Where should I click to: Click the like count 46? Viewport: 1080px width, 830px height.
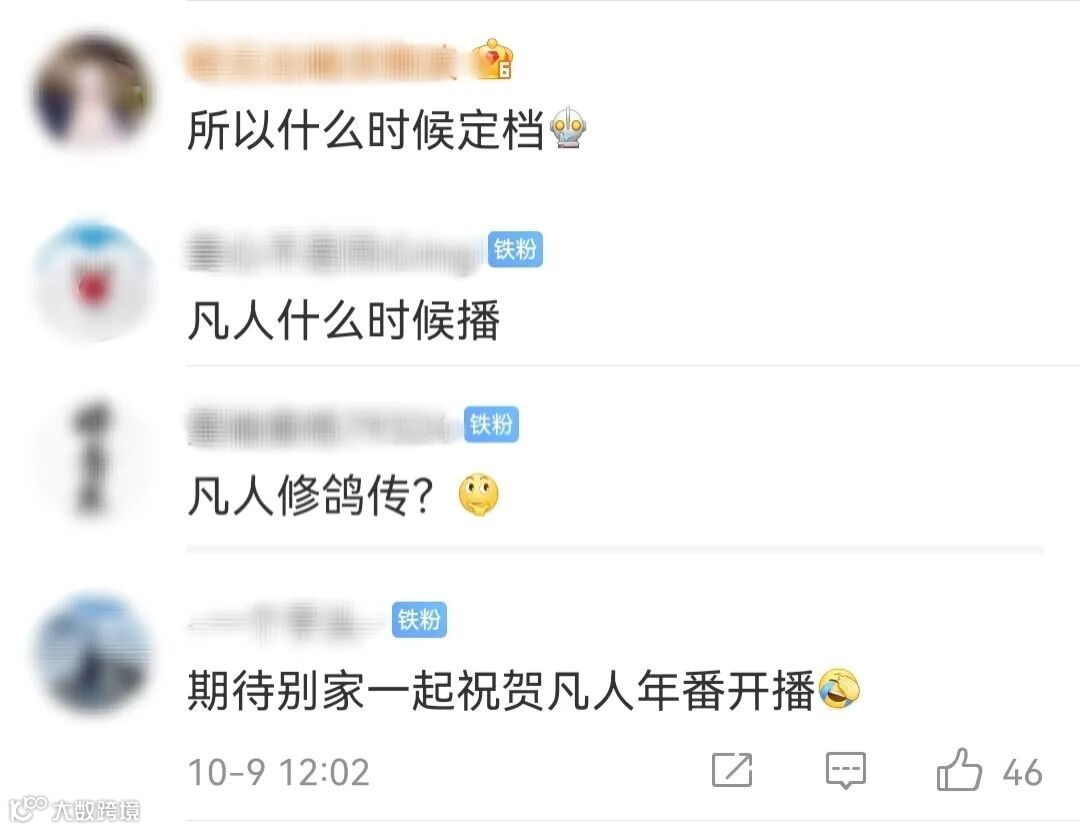[x=1022, y=772]
